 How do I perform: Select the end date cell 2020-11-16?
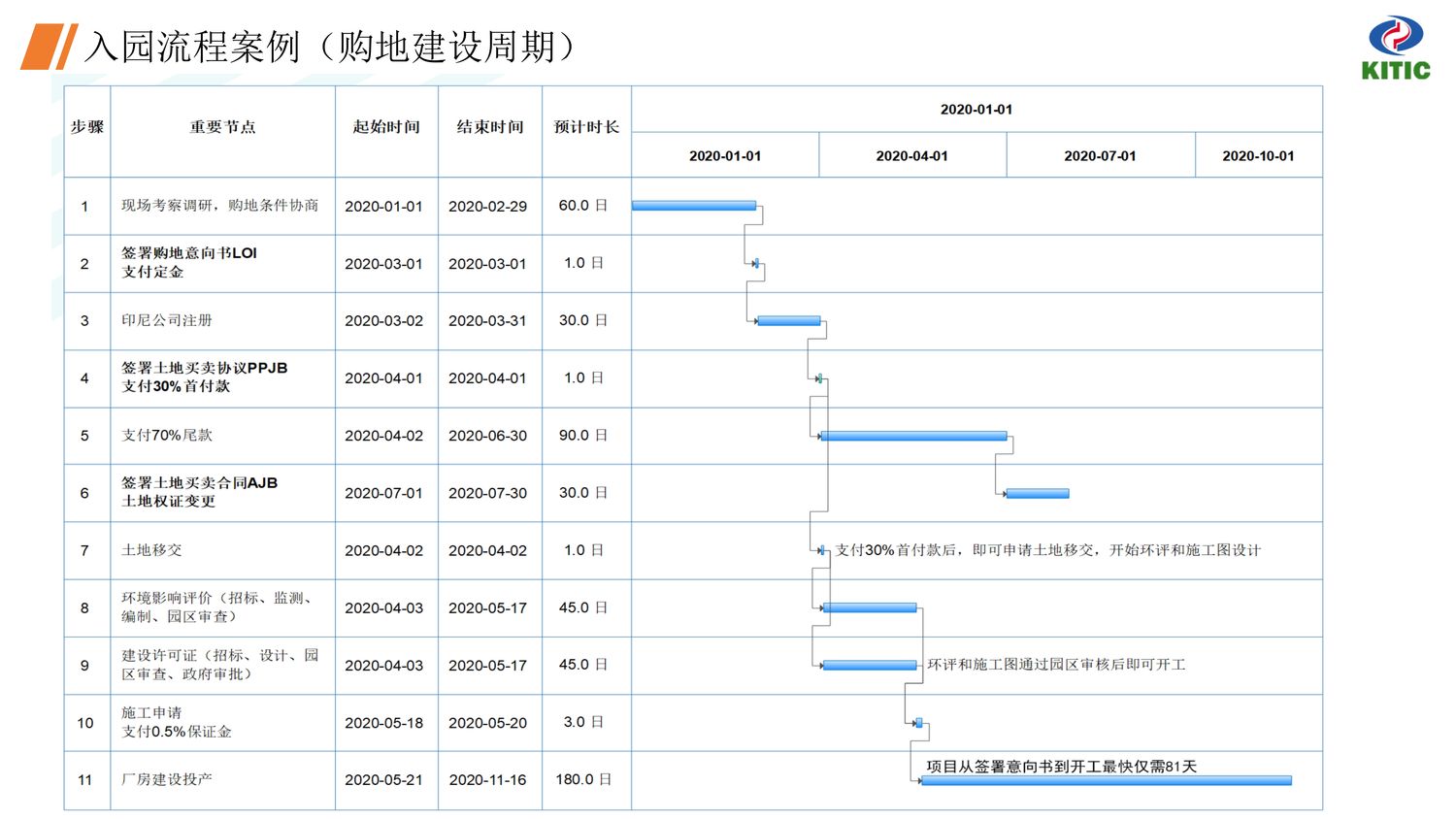pyautogui.click(x=489, y=779)
